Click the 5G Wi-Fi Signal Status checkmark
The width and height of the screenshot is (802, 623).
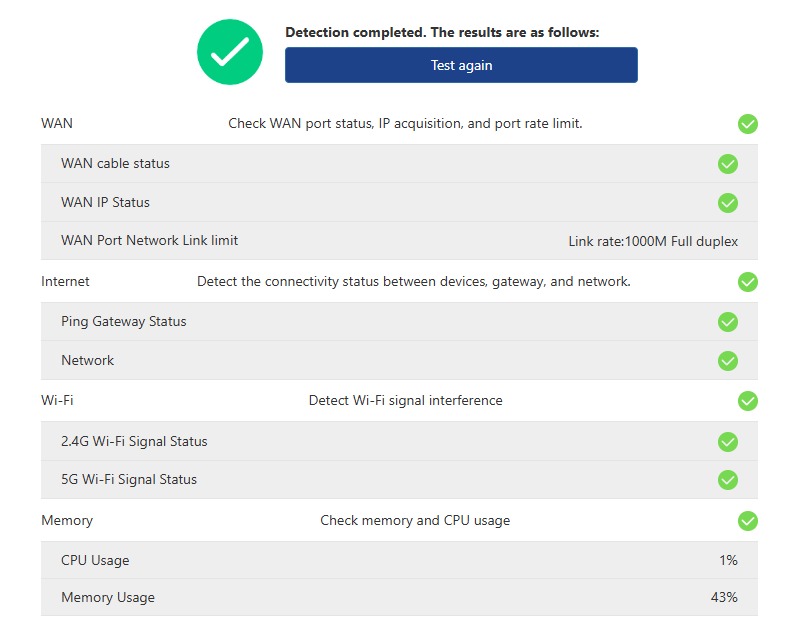[x=728, y=480]
